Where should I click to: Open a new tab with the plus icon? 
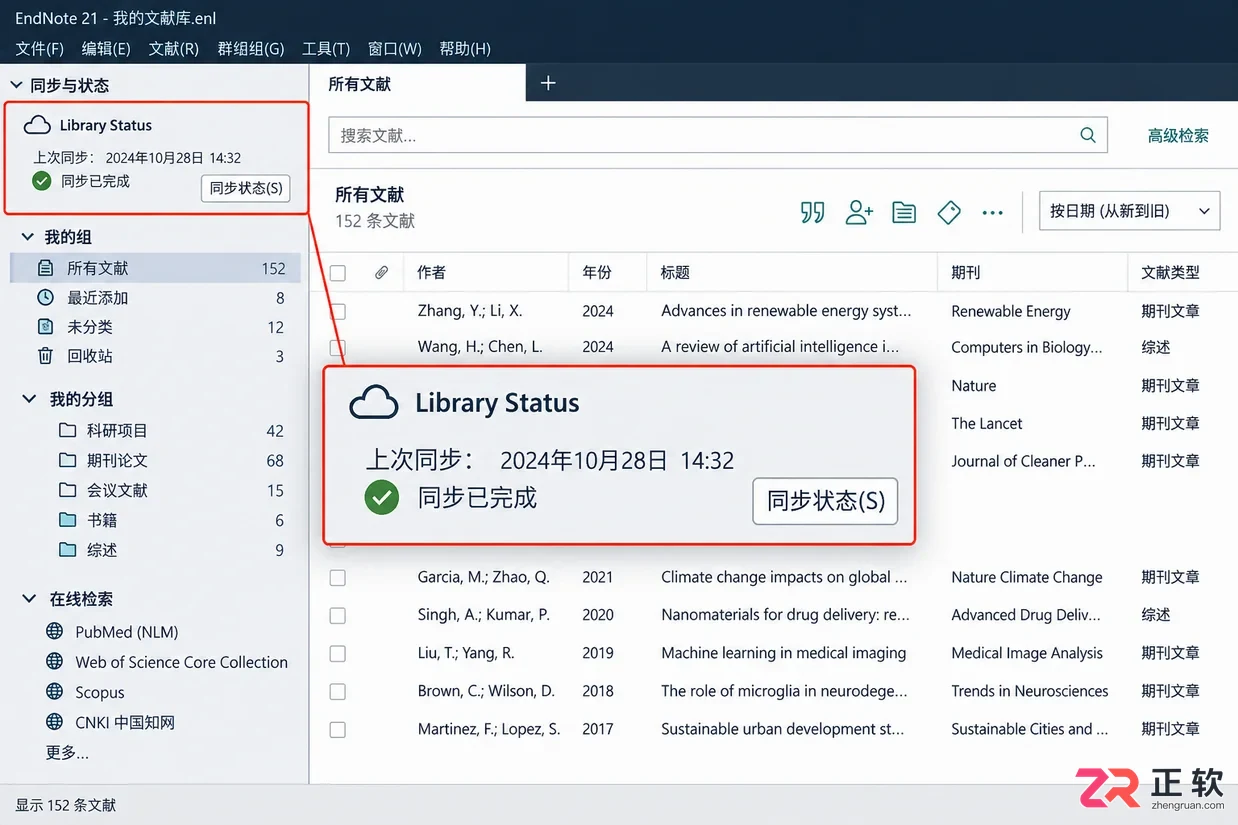coord(548,83)
